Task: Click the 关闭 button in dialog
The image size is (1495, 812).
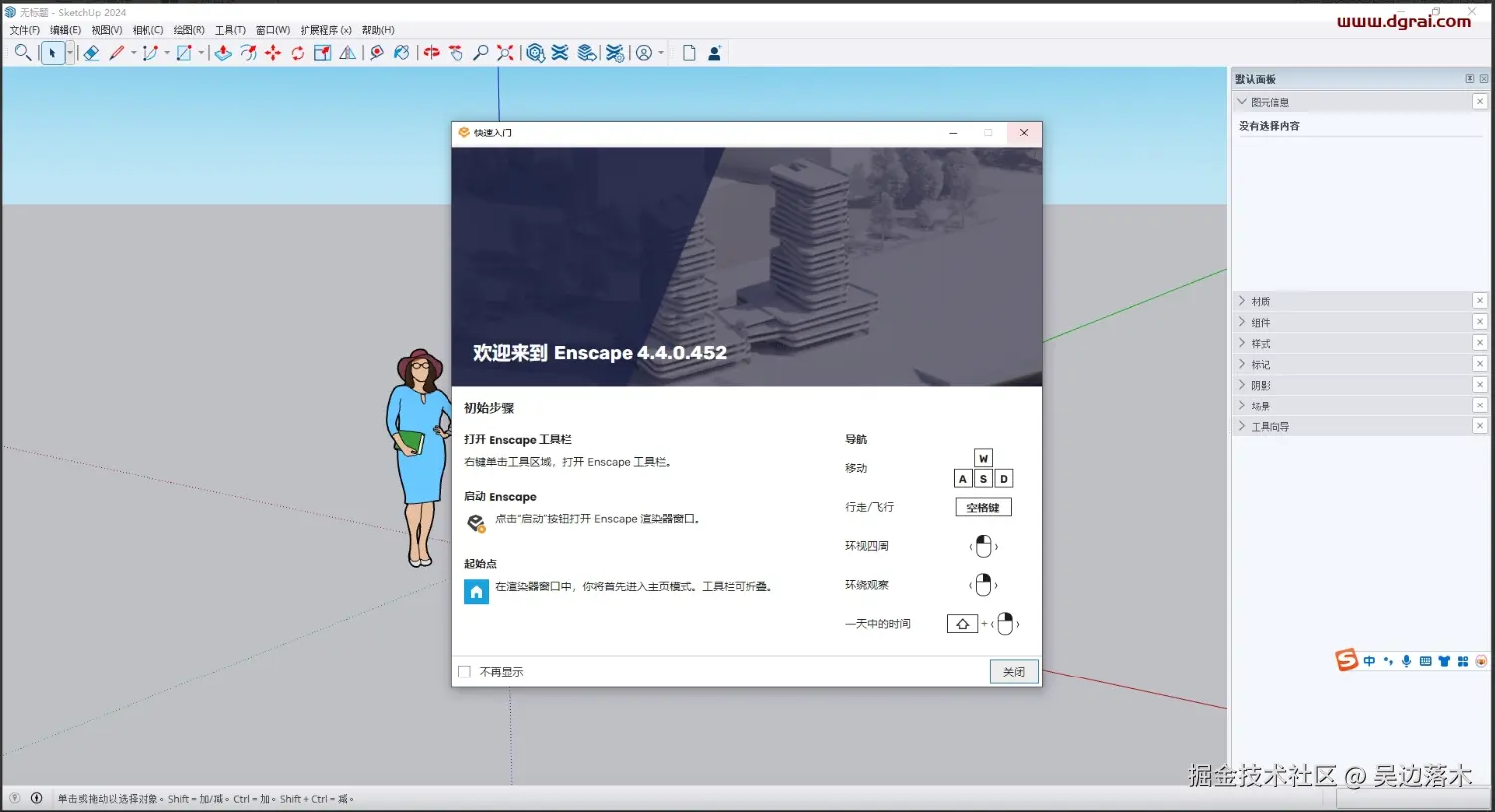Action: 1014,672
